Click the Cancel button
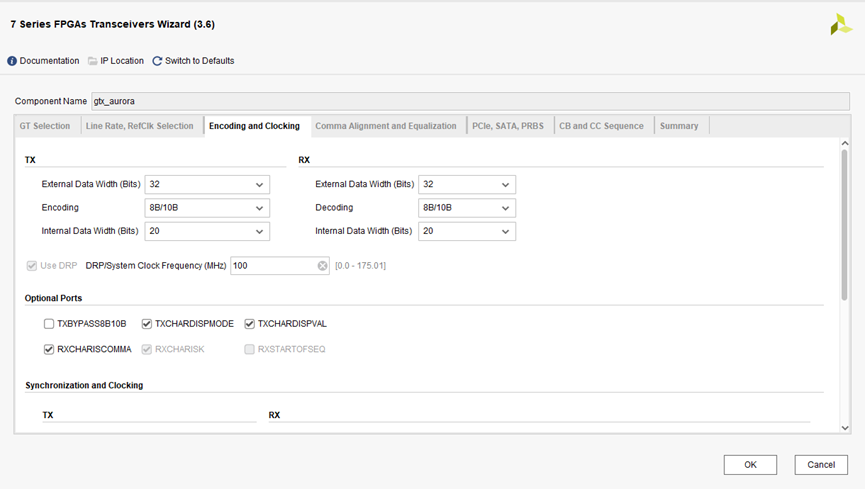Viewport: 865px width, 489px height. click(x=820, y=465)
